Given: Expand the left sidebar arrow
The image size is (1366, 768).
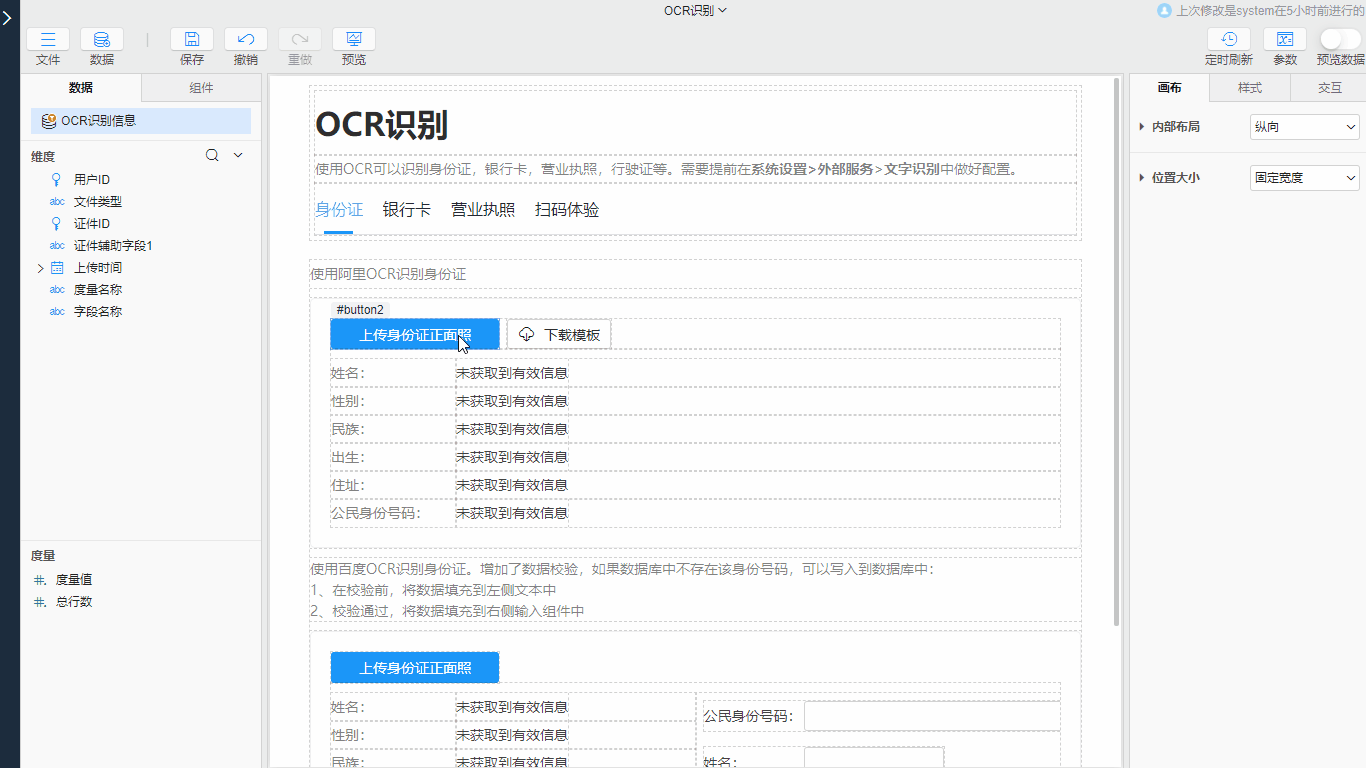Looking at the screenshot, I should pyautogui.click(x=8, y=17).
